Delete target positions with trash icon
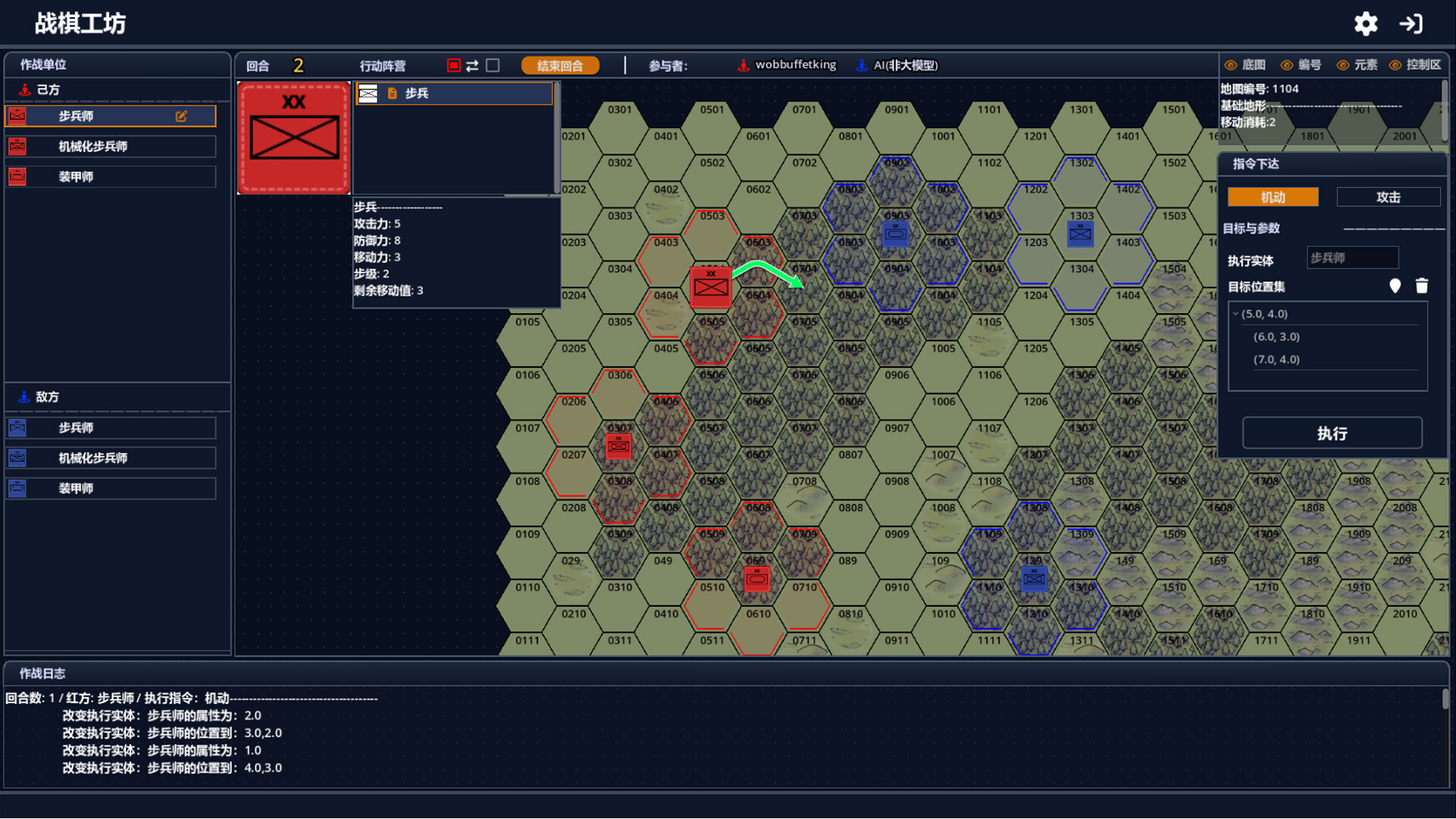The width and height of the screenshot is (1456, 819). pos(1422,286)
